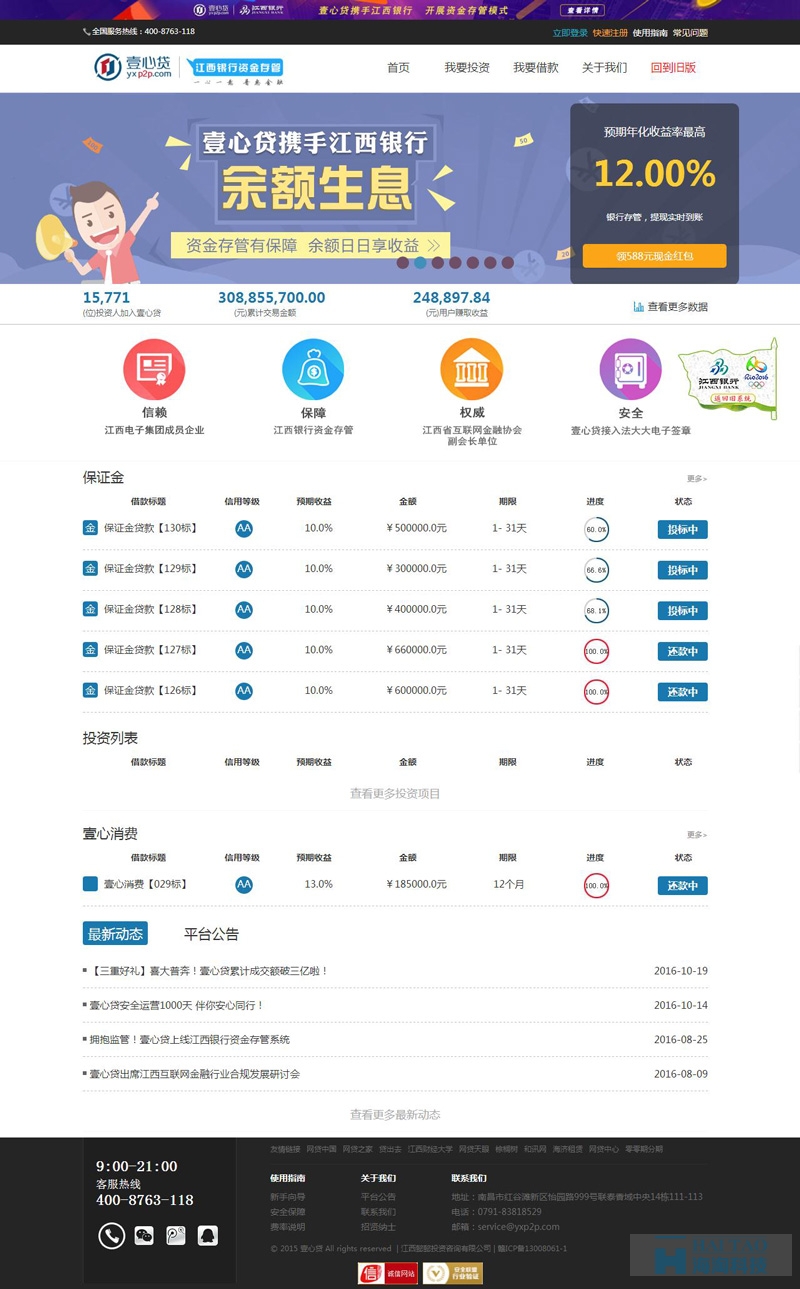Click the bar chart icon beside 查看更多数据
Viewport: 800px width, 1289px height.
pyautogui.click(x=638, y=307)
